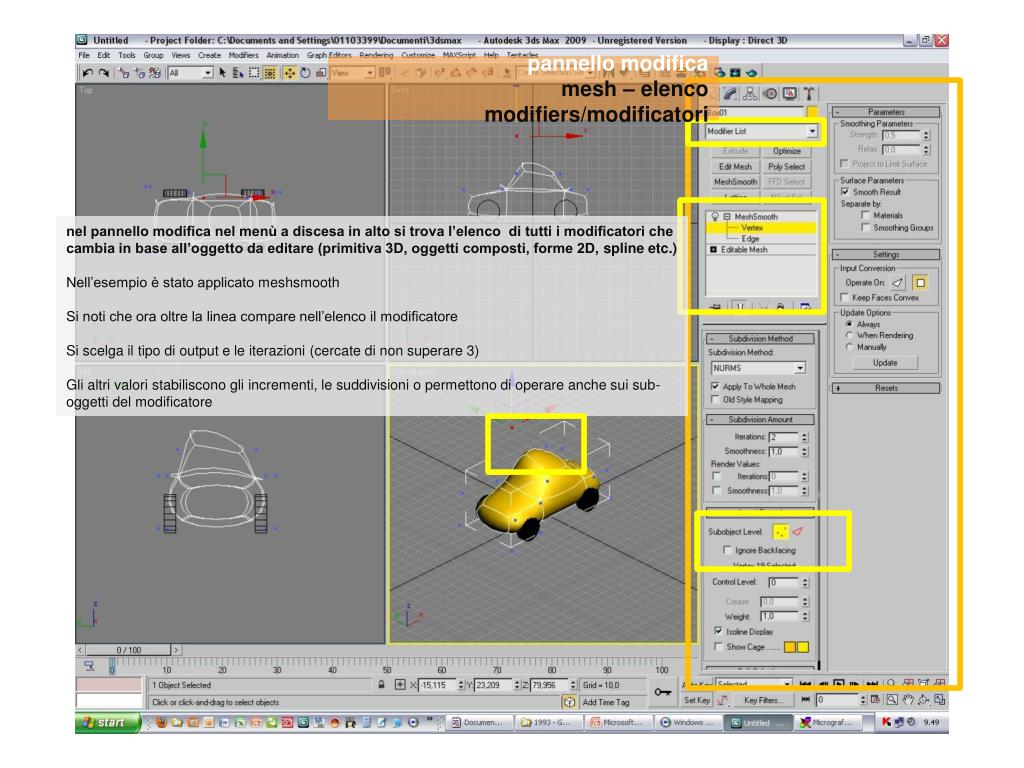The image size is (1024, 768).
Task: Click the Update button
Action: [885, 362]
